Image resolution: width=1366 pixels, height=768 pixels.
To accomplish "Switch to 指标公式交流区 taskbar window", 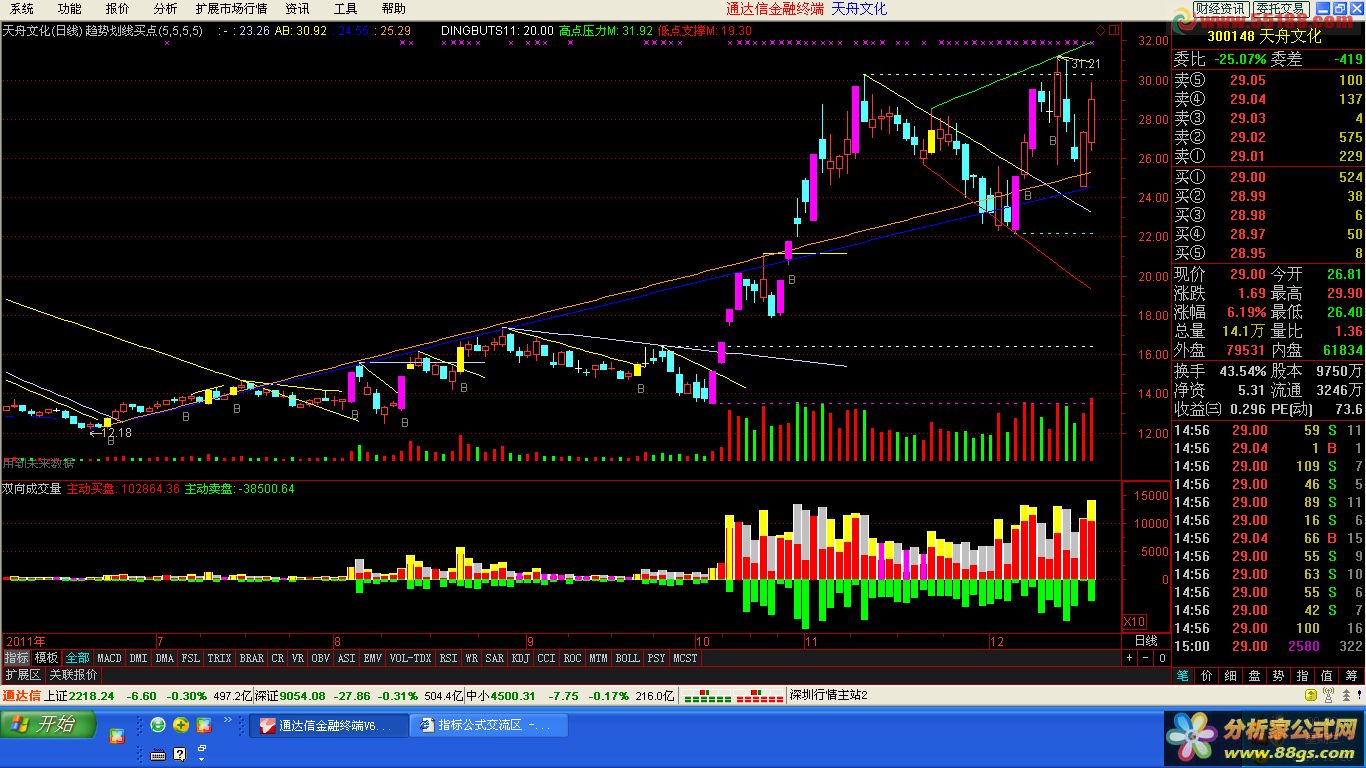I will click(489, 725).
